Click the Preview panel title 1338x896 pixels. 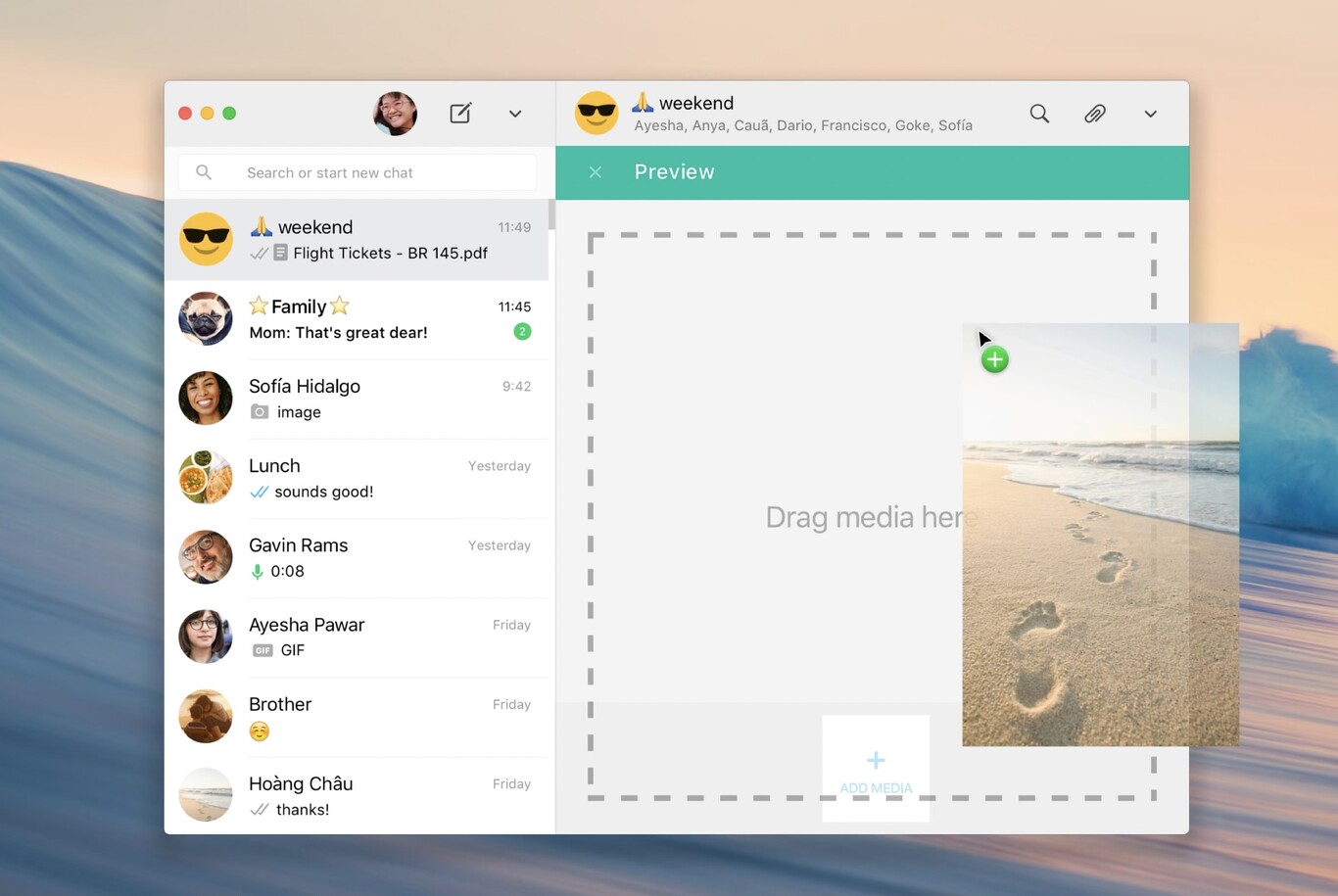pos(675,172)
